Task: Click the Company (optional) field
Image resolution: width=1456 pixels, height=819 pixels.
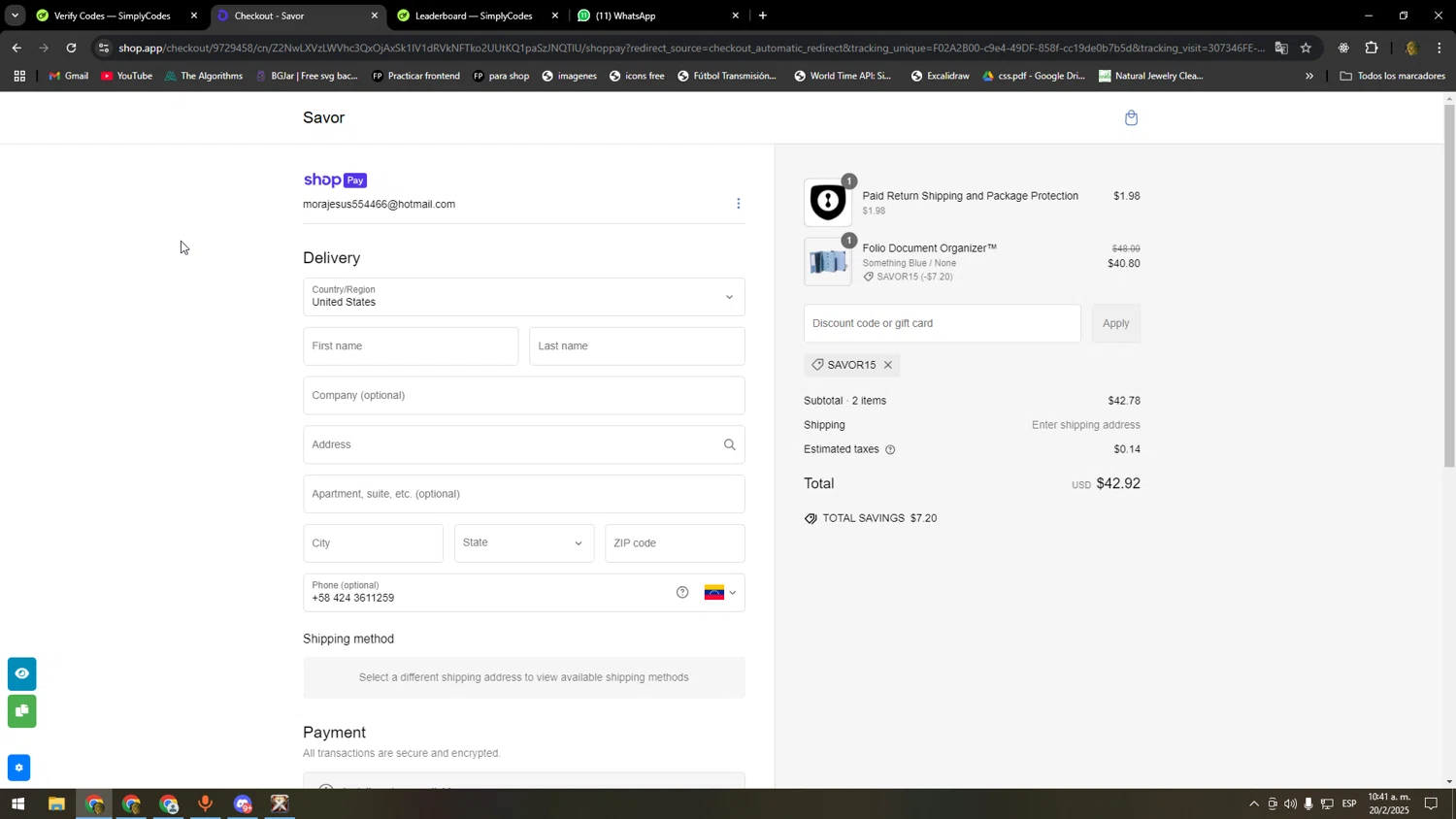Action: [524, 396]
